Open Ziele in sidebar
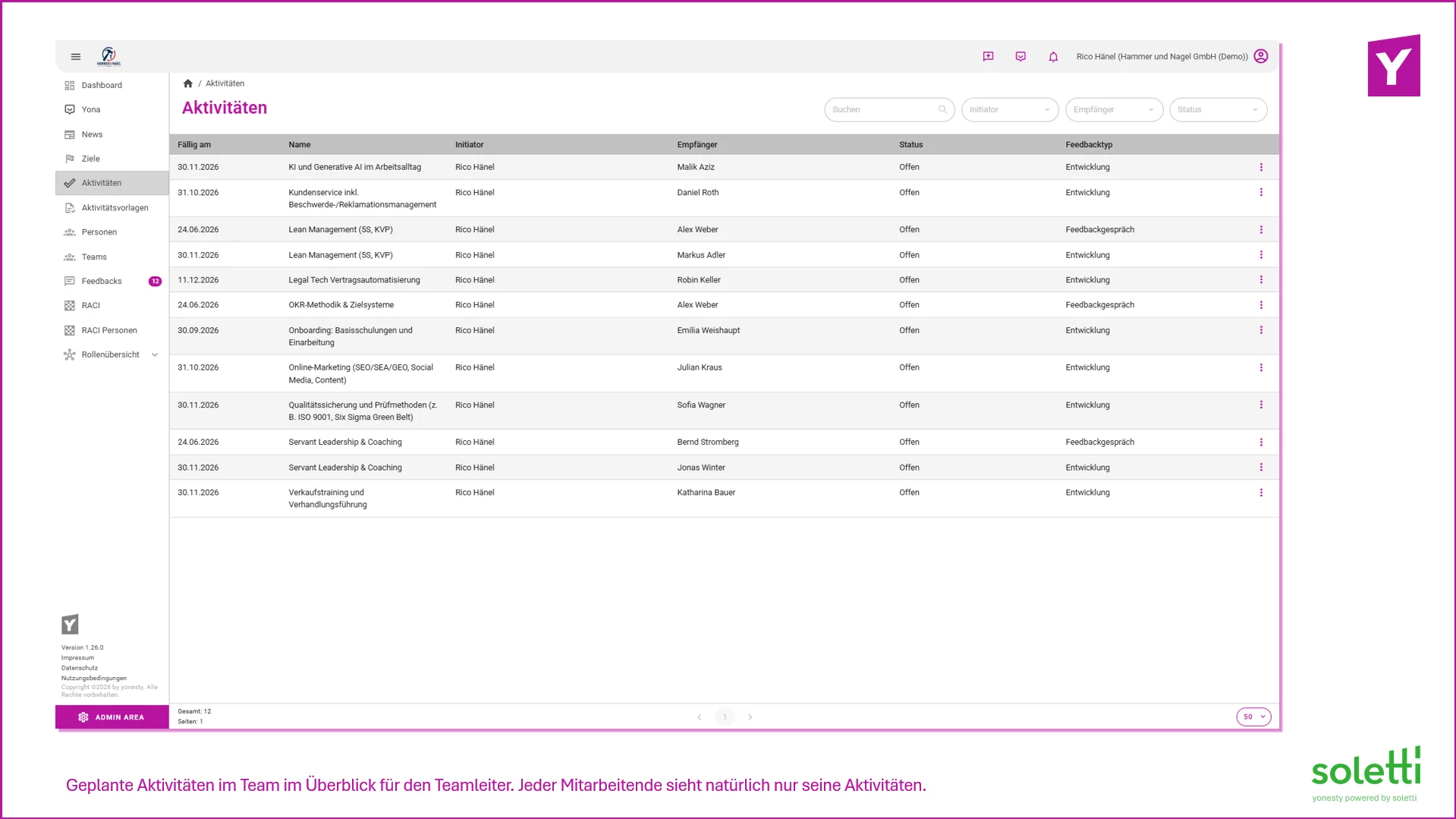The image size is (1456, 819). tap(112, 159)
